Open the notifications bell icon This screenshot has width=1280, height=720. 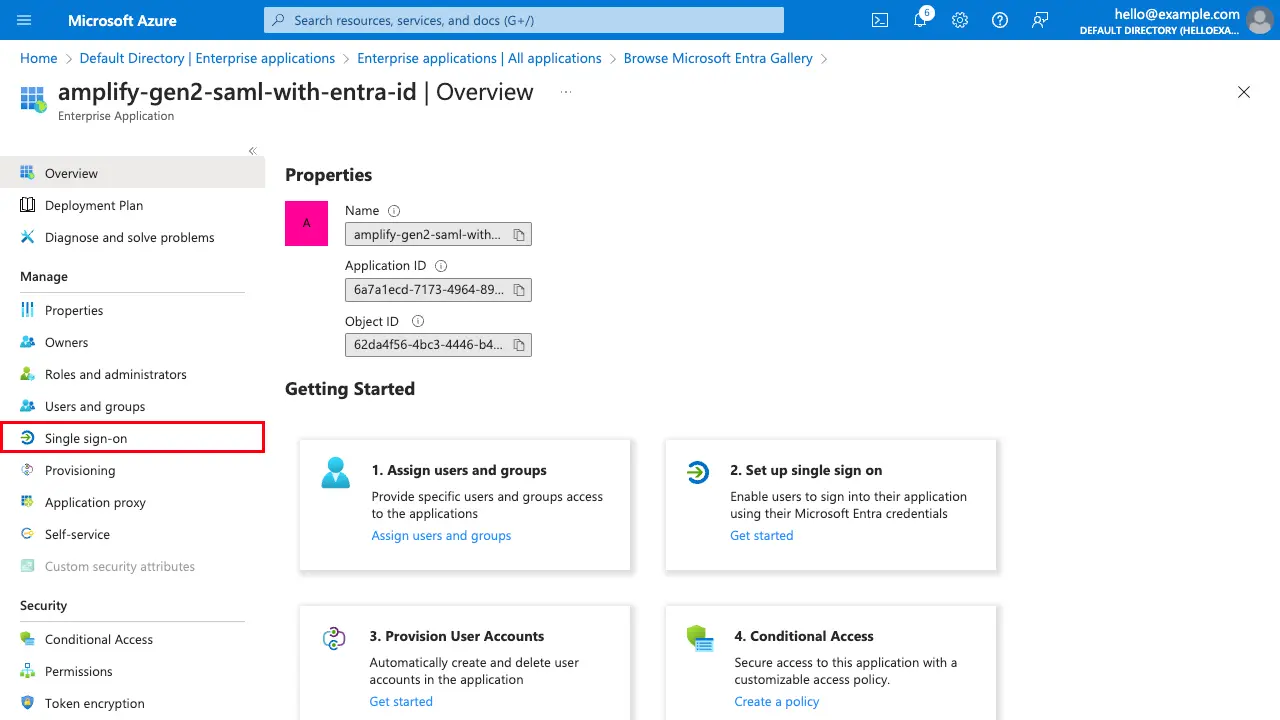pos(920,20)
